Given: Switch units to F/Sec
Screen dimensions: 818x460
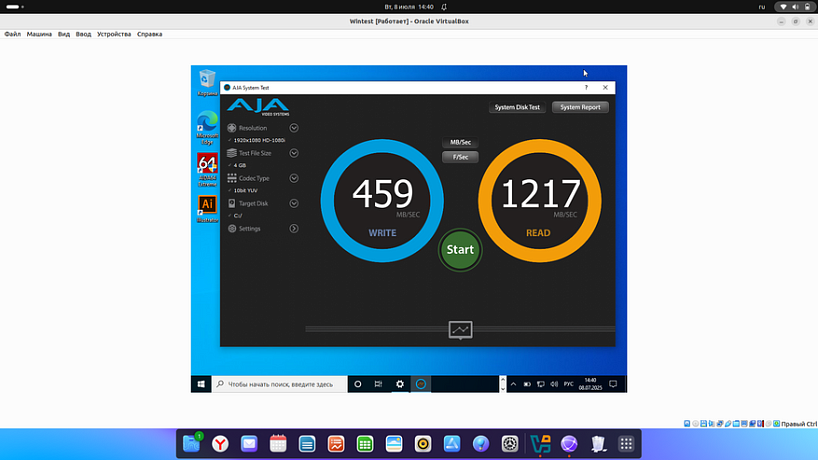Looking at the screenshot, I should pos(461,157).
